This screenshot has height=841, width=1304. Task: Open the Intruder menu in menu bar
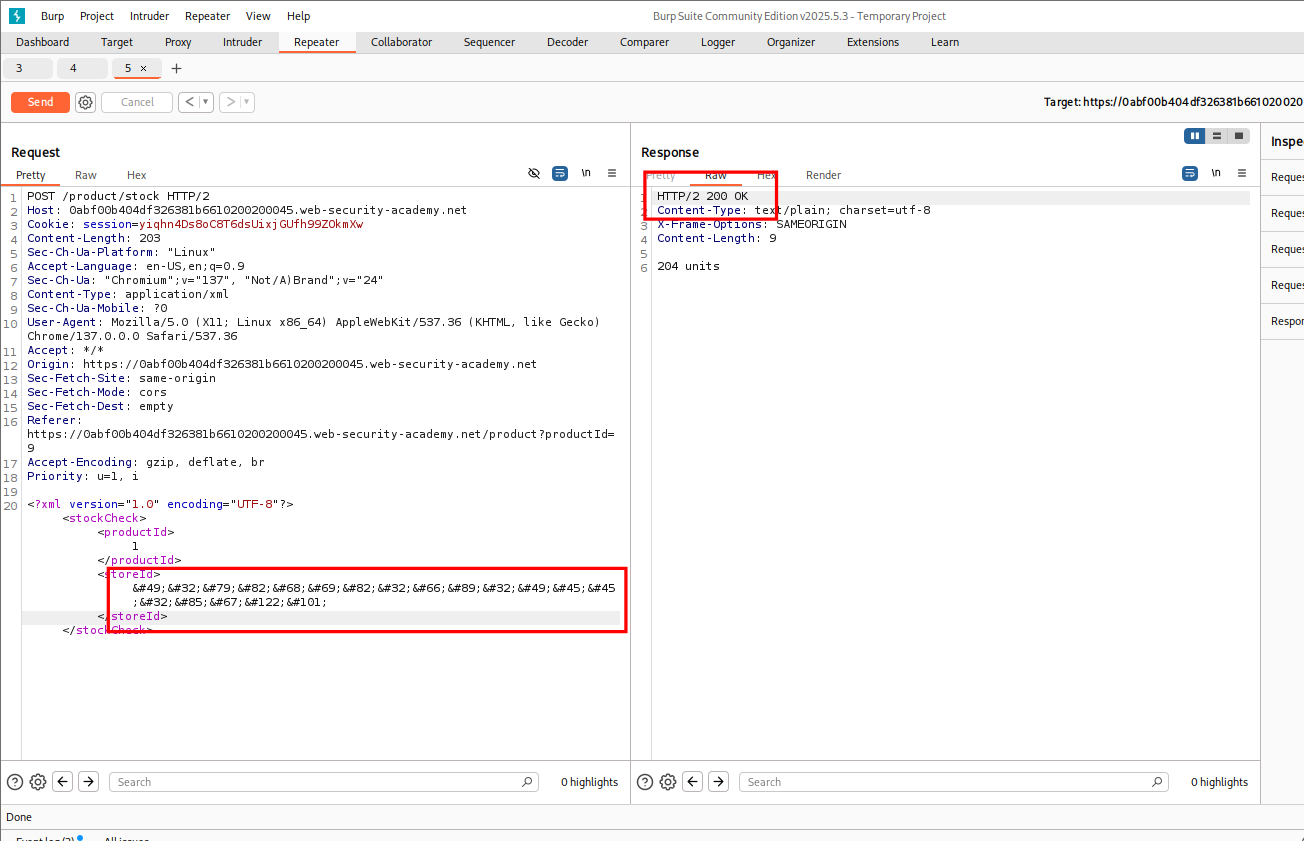[149, 16]
